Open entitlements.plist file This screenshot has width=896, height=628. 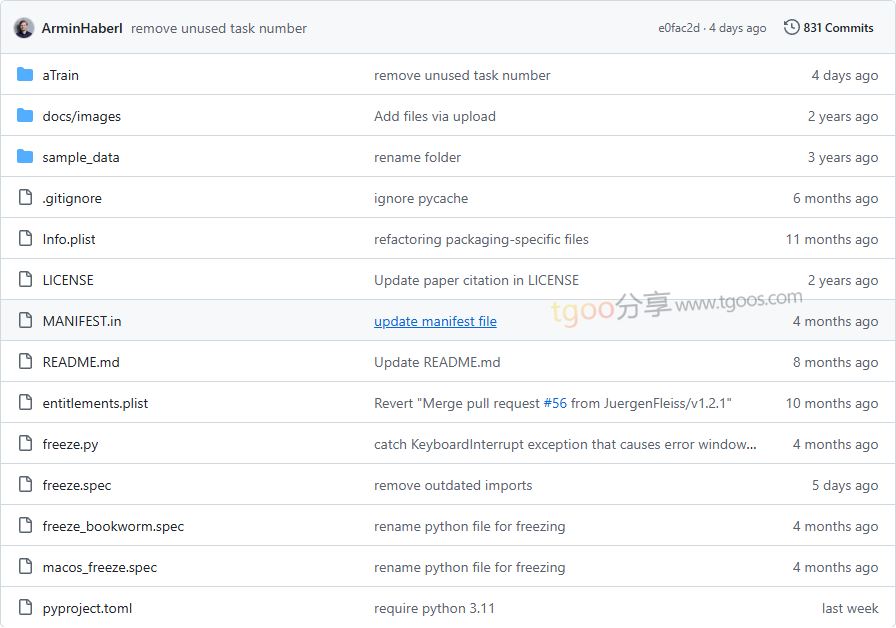[x=95, y=403]
